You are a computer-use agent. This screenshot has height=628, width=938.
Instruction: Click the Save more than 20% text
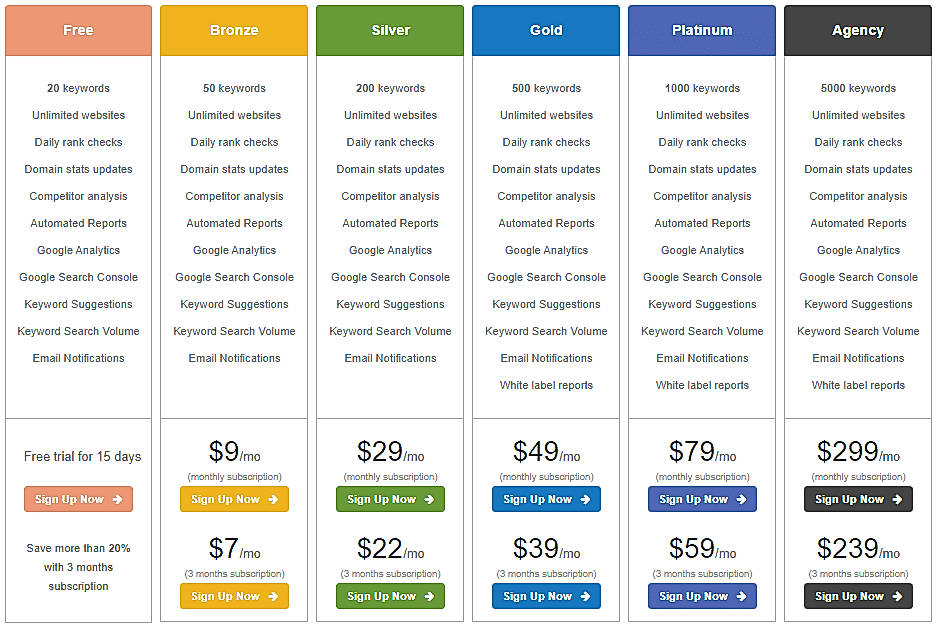point(78,548)
